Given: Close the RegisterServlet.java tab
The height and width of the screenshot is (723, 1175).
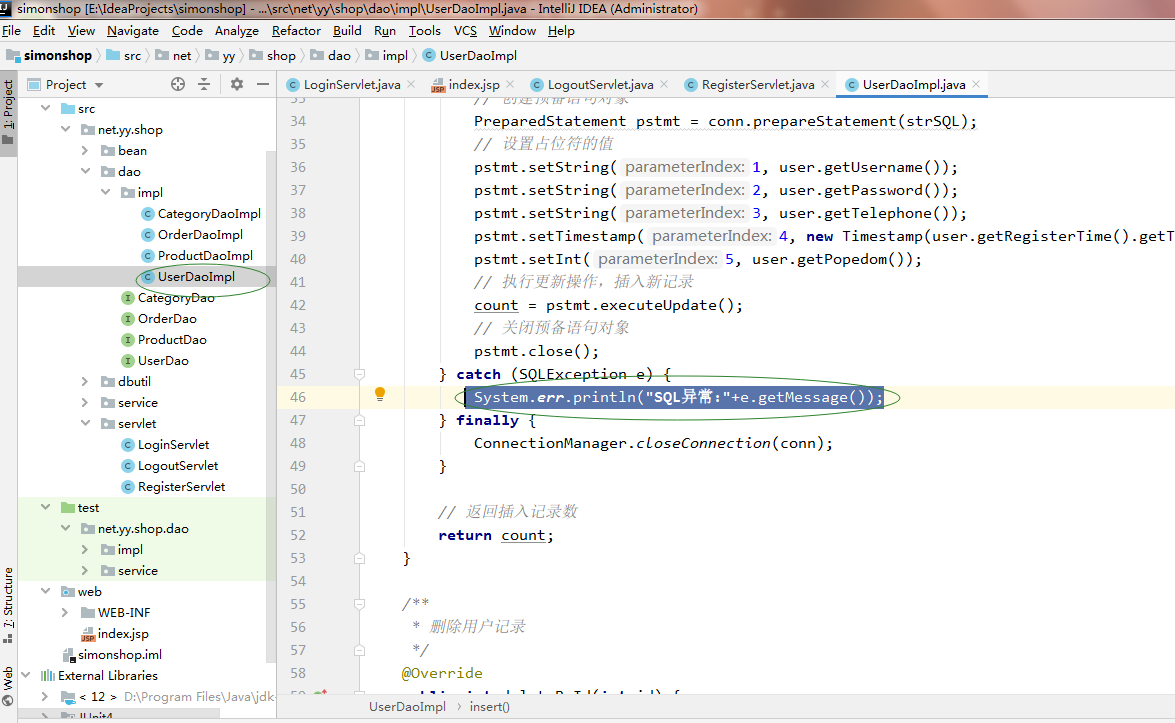Looking at the screenshot, I should tap(825, 85).
